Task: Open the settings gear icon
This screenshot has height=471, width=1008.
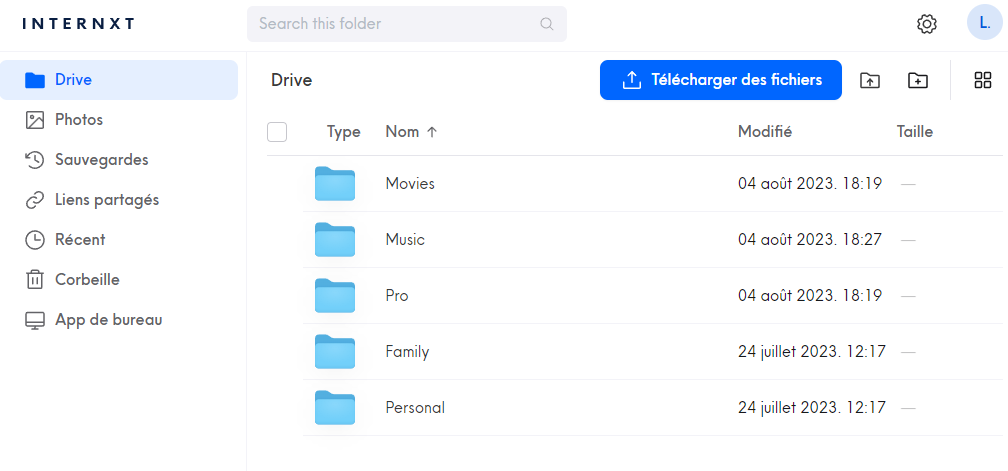Action: (x=926, y=24)
